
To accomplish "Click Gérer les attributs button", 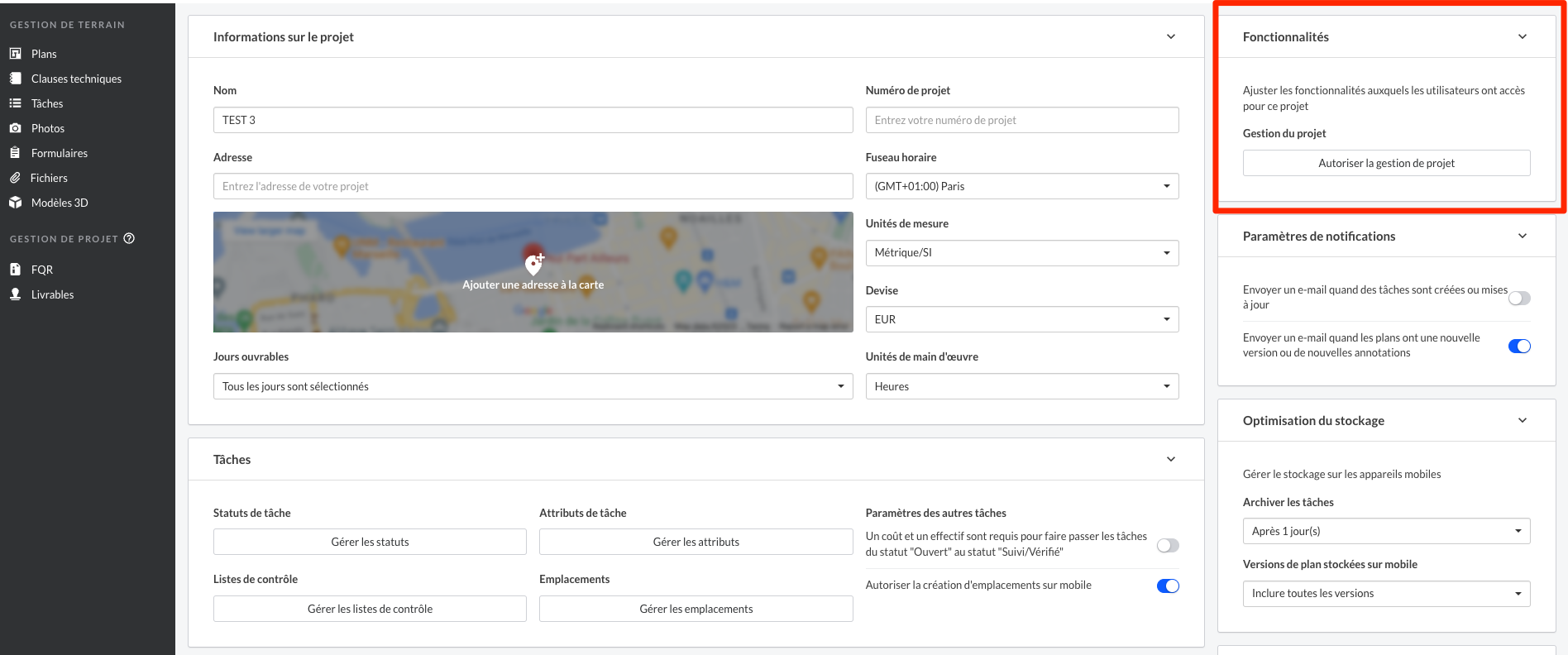I will [x=696, y=542].
